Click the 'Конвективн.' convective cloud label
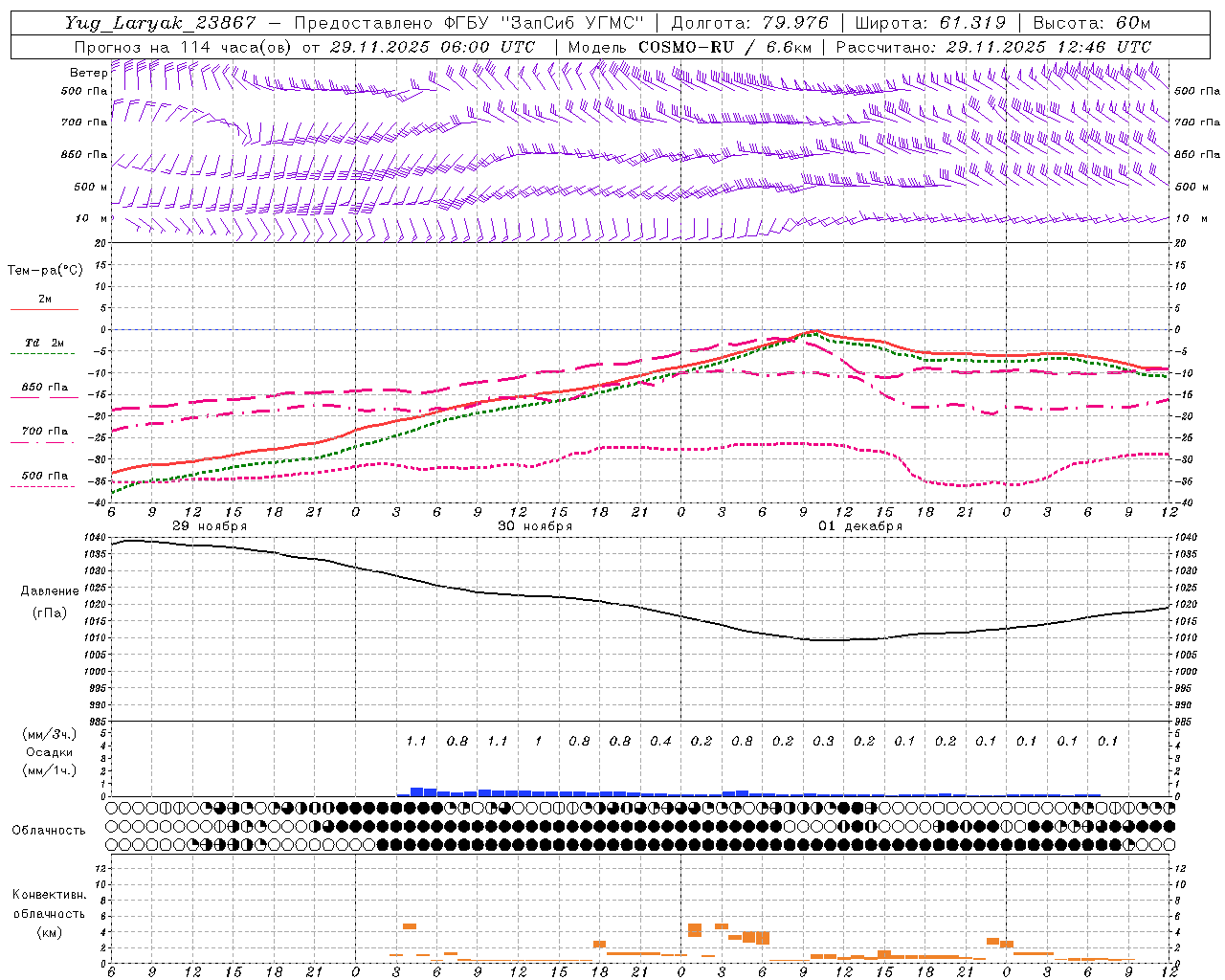Image resolution: width=1225 pixels, height=980 pixels. (50, 895)
